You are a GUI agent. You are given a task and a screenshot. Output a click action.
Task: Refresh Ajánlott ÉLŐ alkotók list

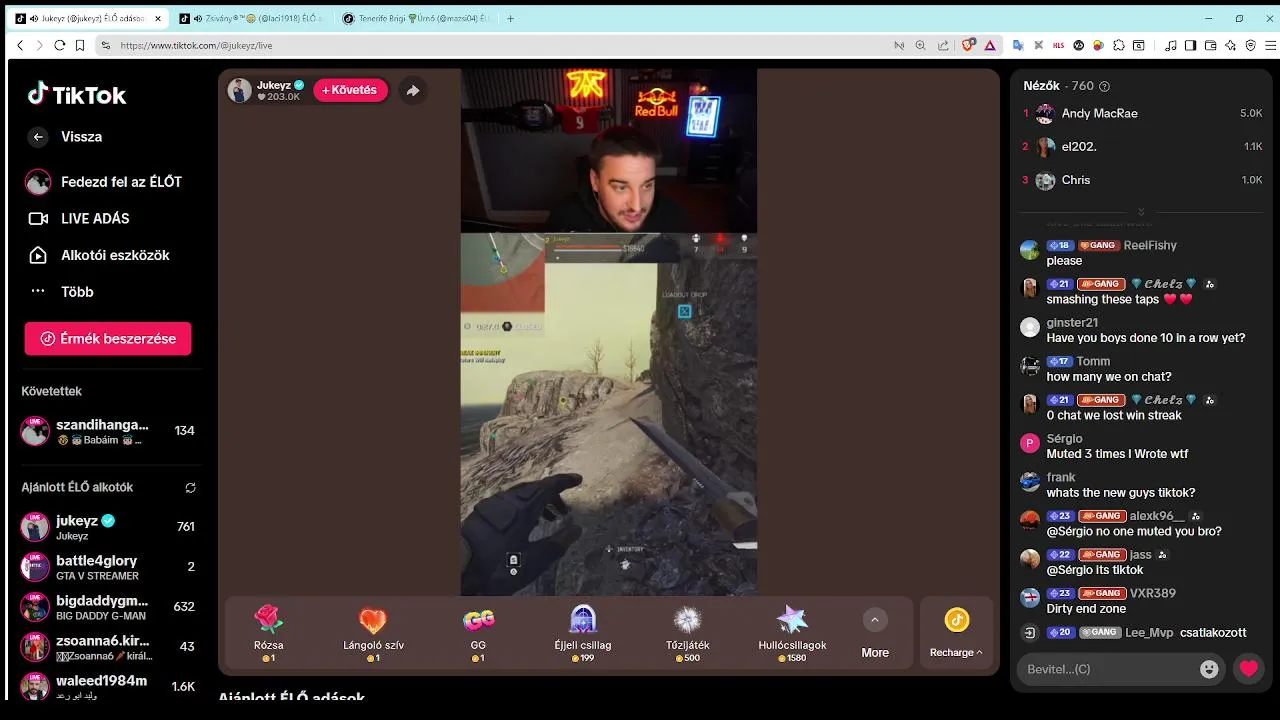click(x=190, y=488)
